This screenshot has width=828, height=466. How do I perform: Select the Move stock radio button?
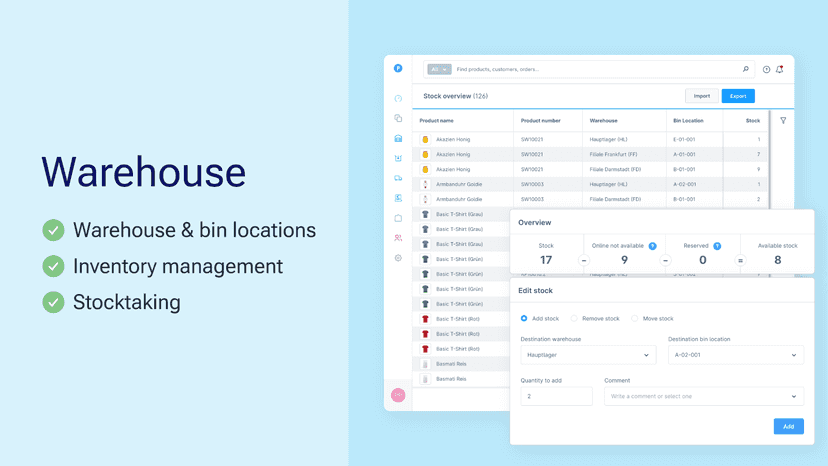[x=635, y=319]
